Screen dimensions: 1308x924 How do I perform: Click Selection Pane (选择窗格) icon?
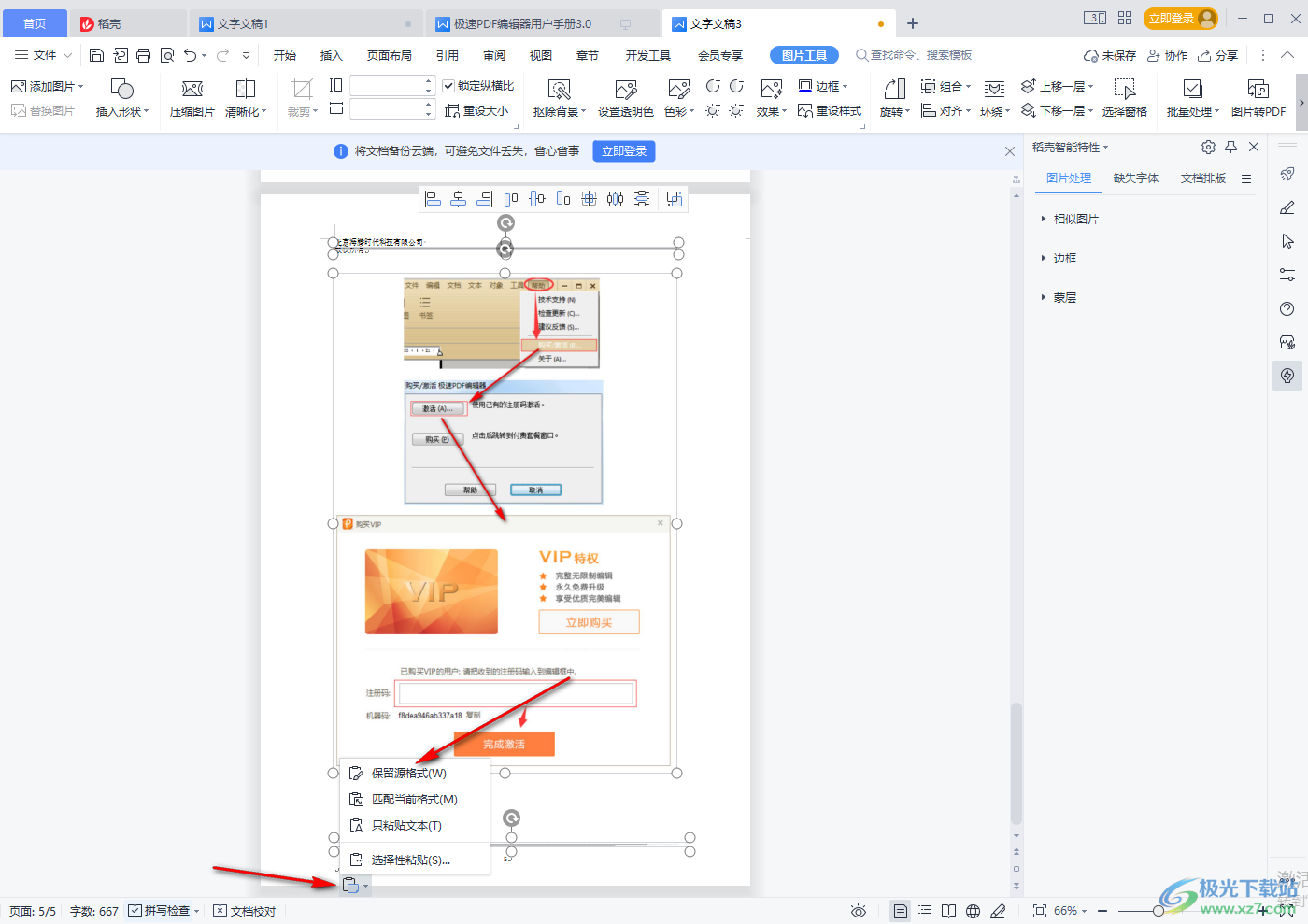tap(1125, 98)
